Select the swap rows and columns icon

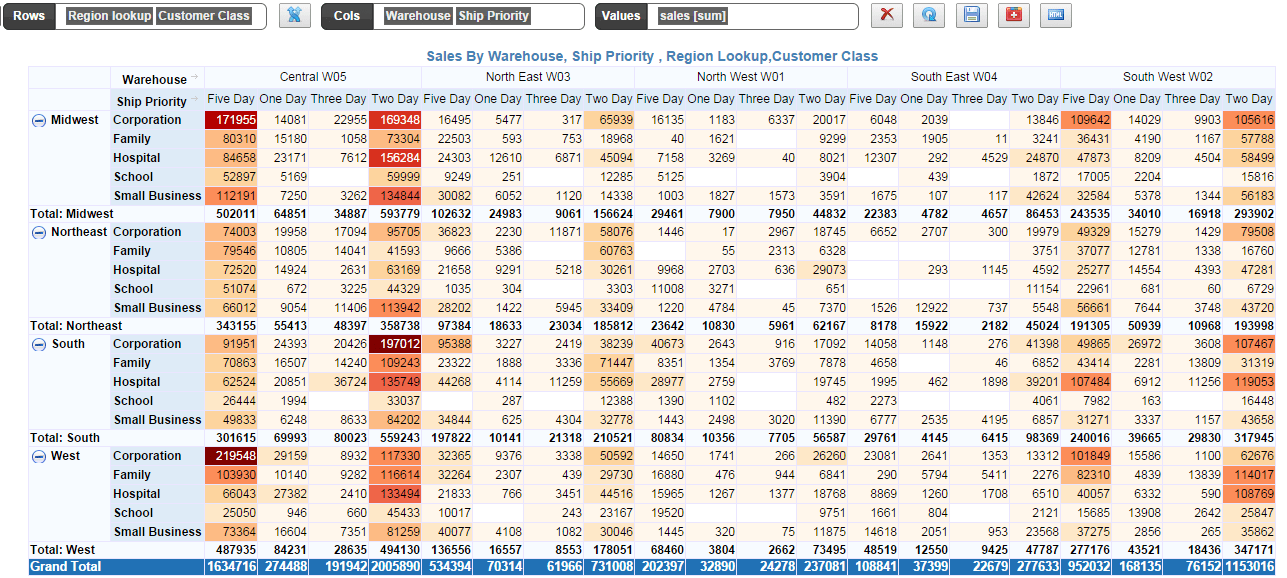(x=294, y=16)
